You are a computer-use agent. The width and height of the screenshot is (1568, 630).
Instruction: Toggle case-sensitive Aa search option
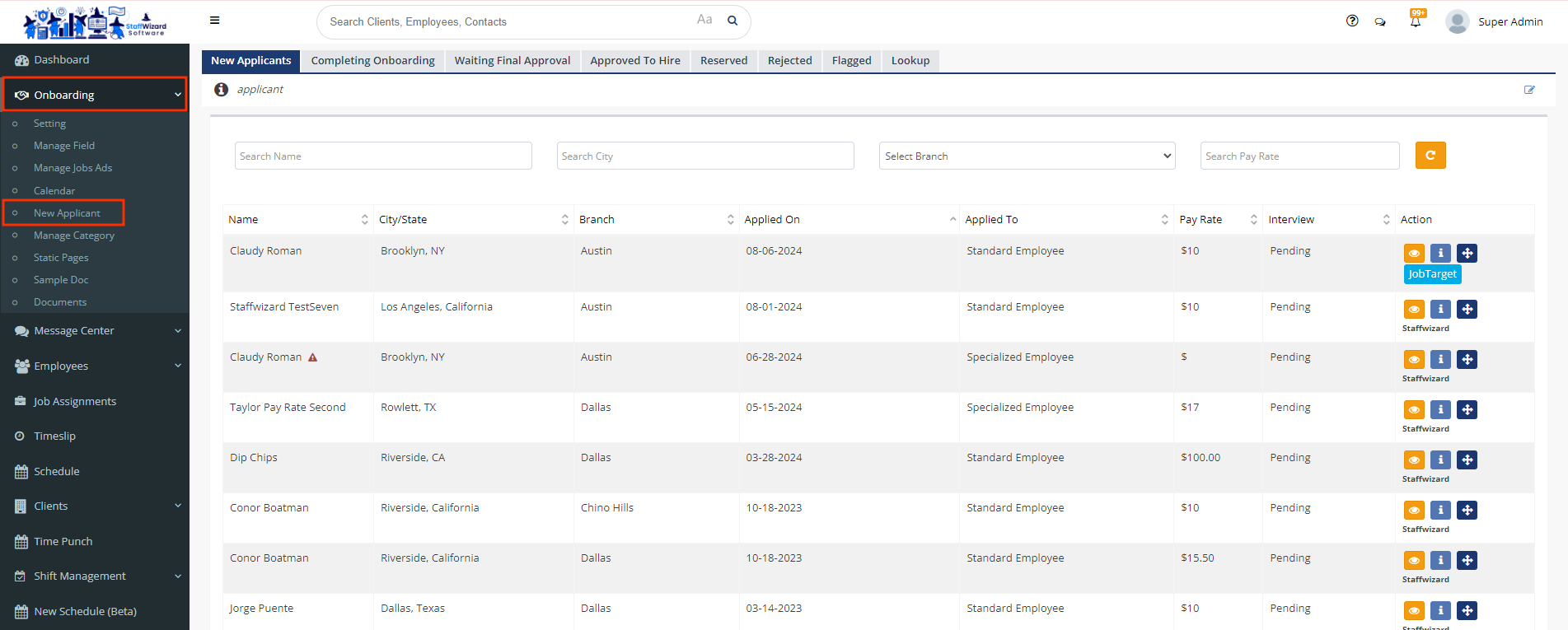point(704,20)
